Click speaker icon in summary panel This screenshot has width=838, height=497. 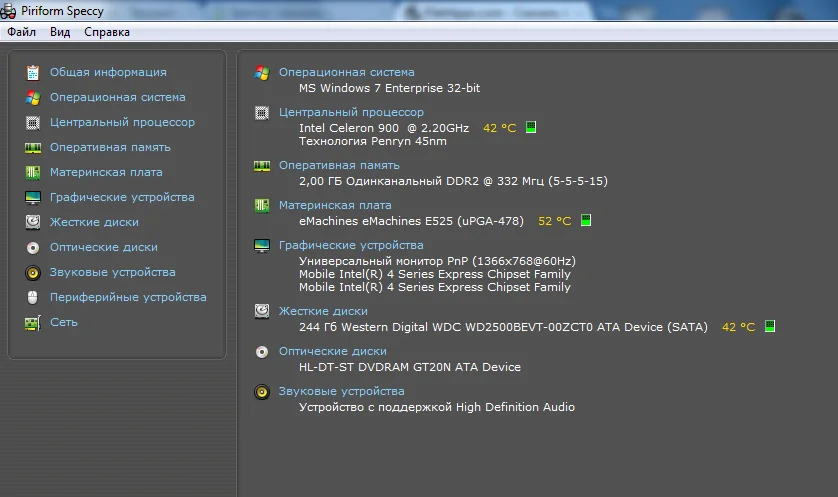click(262, 392)
